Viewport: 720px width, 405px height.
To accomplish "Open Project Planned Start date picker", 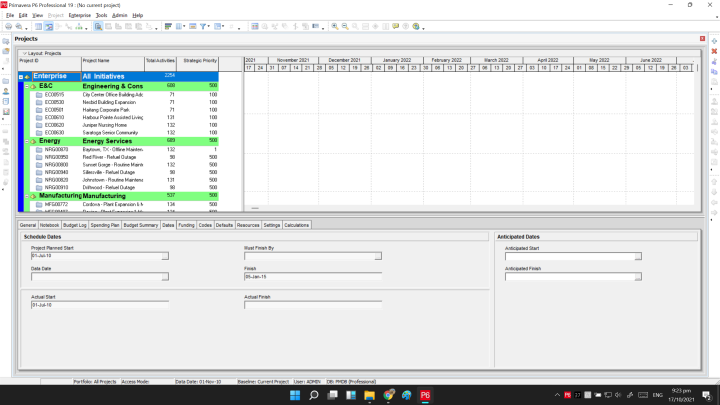I will (165, 256).
